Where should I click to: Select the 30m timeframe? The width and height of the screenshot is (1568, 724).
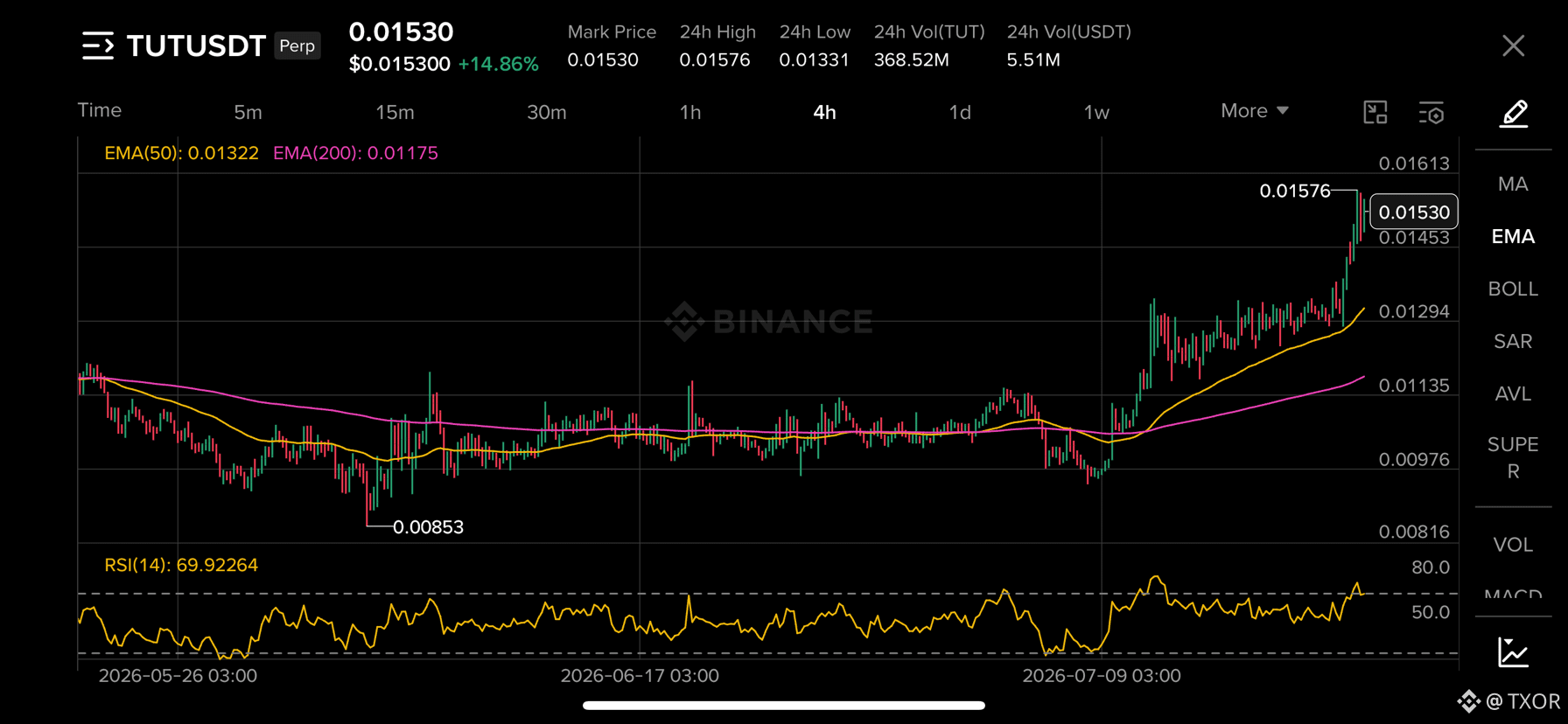click(x=547, y=112)
